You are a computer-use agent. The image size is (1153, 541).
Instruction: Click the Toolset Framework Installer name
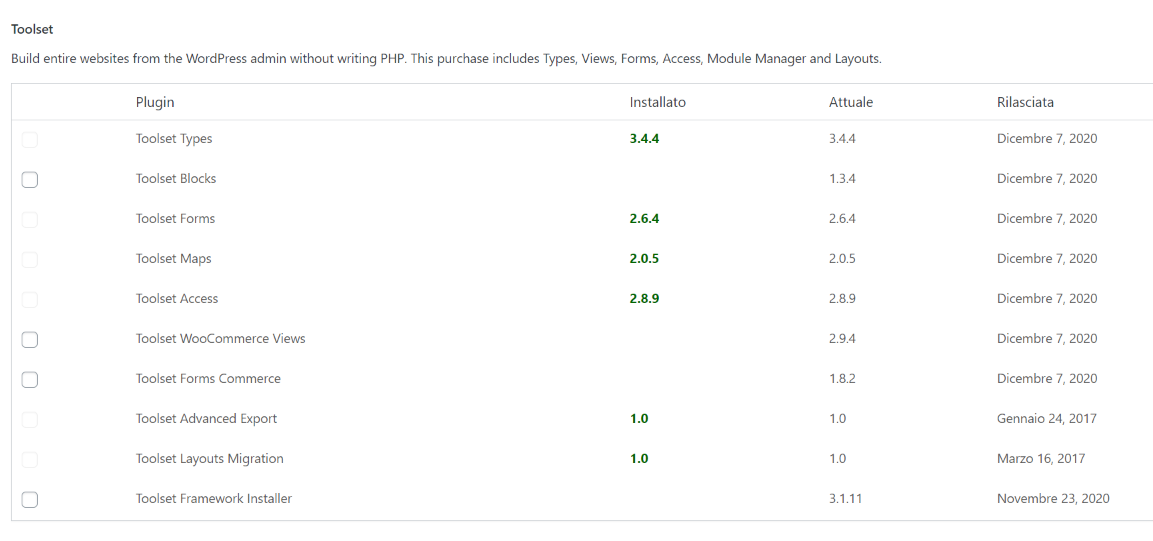click(x=214, y=498)
